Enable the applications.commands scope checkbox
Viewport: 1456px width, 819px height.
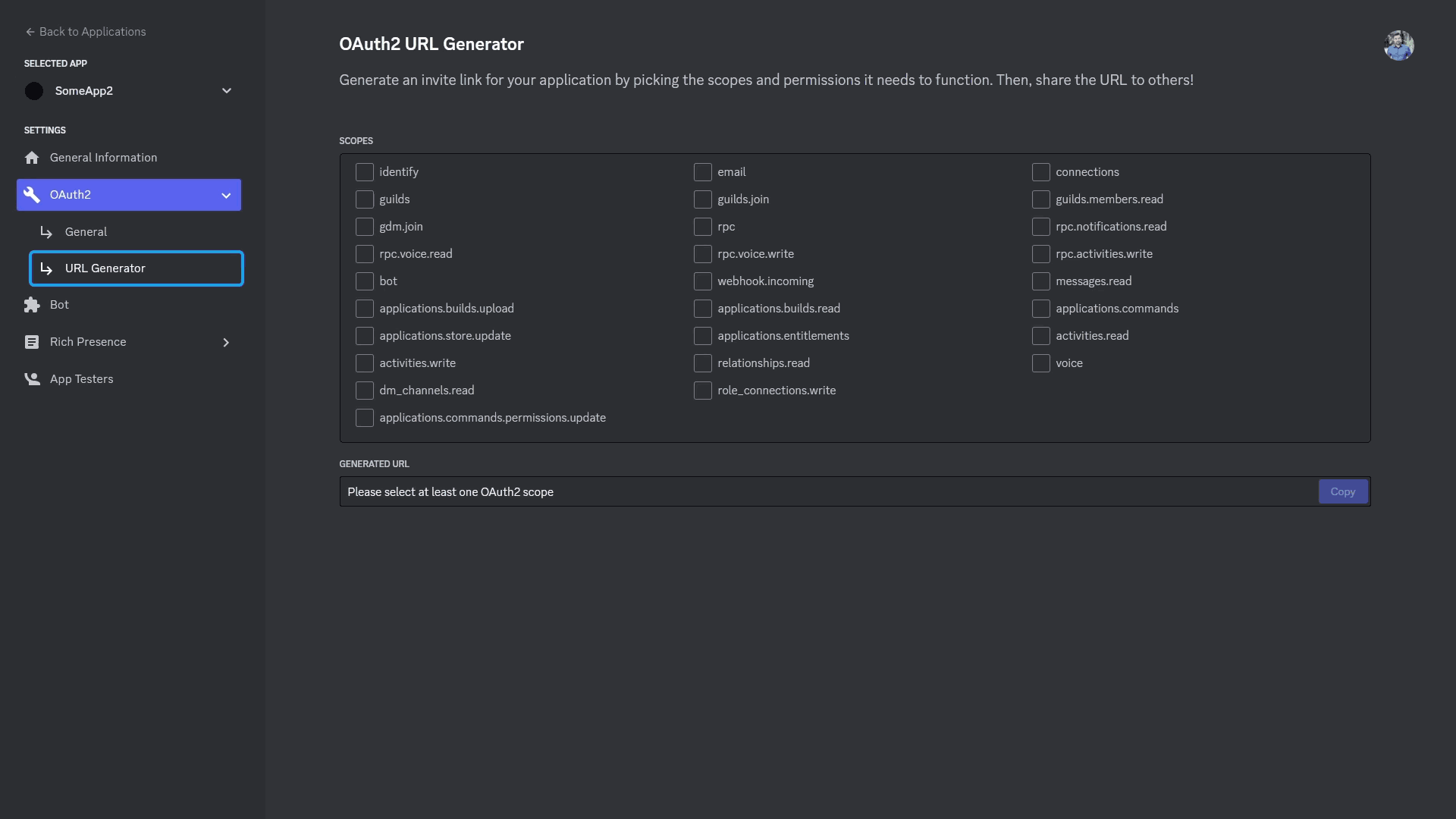(x=1040, y=309)
